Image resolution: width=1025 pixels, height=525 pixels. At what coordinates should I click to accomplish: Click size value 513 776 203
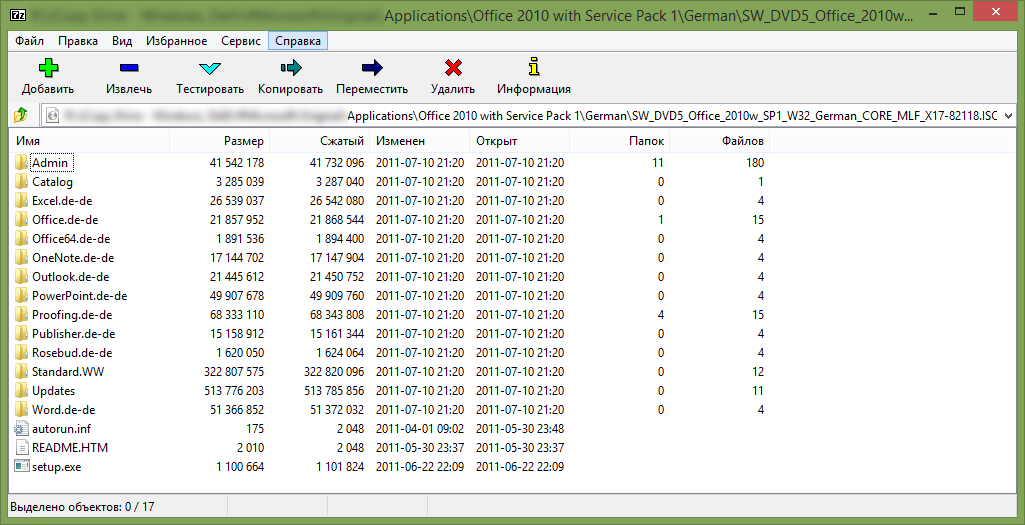[234, 391]
